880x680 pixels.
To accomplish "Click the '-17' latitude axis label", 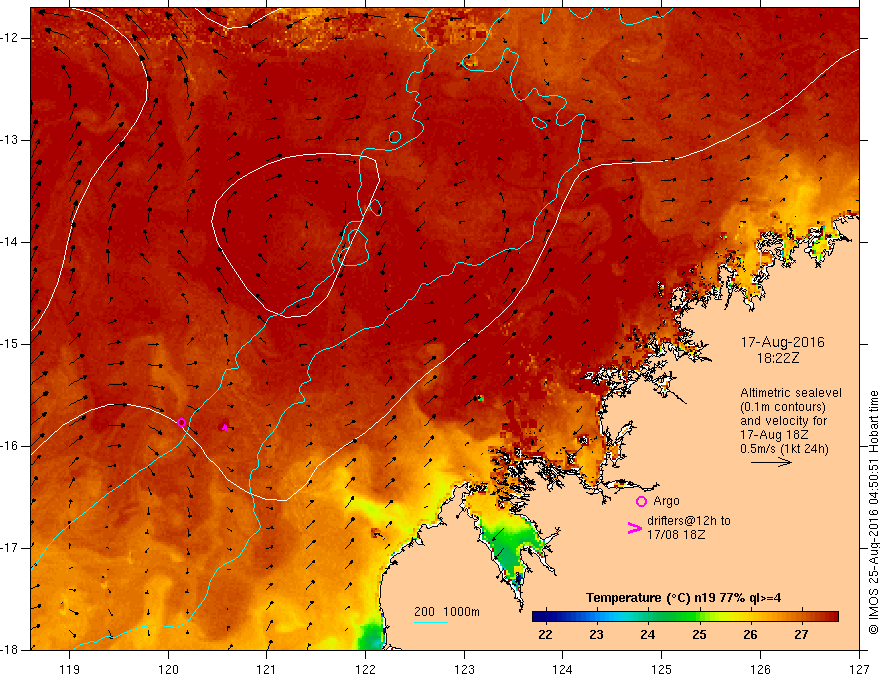I will [10, 548].
